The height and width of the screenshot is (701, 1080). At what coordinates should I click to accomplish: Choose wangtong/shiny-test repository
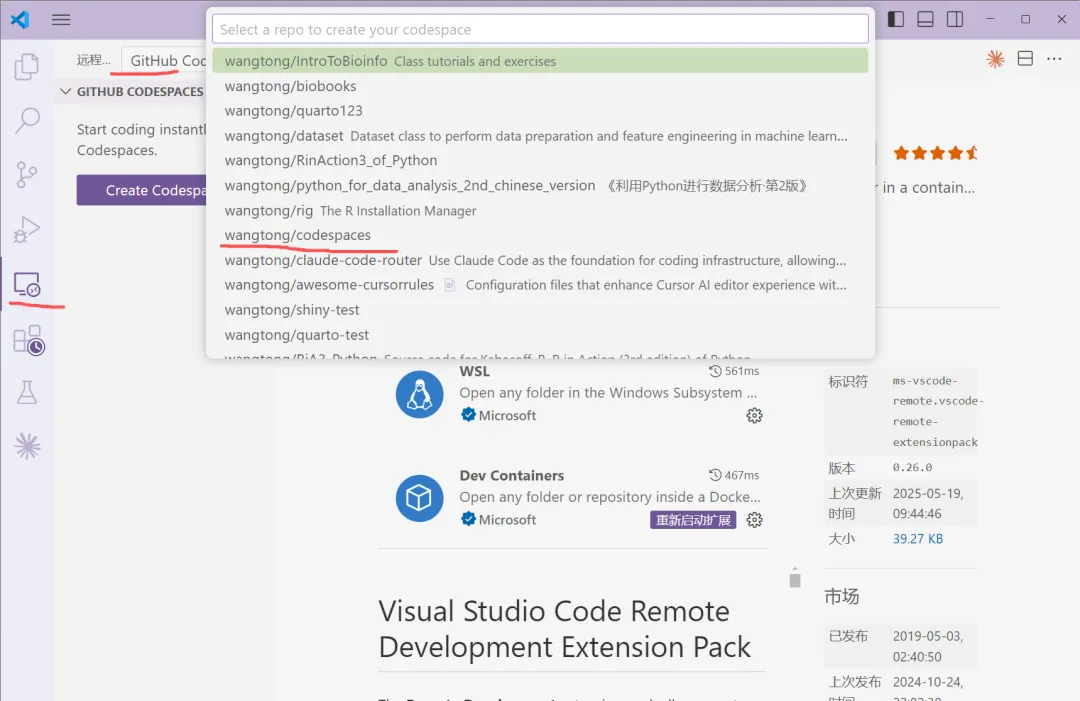540,310
